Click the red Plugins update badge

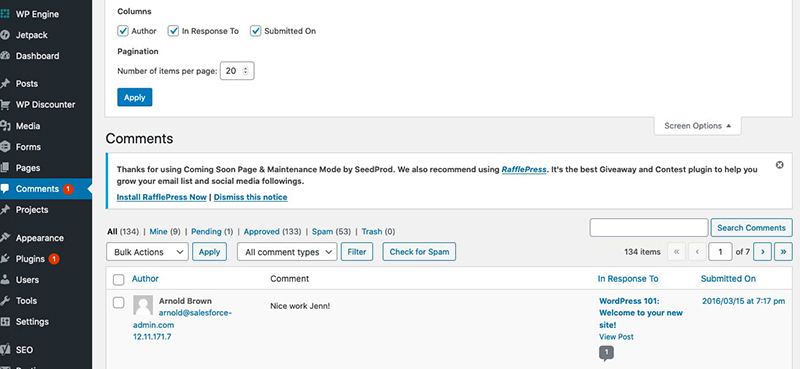(x=54, y=259)
